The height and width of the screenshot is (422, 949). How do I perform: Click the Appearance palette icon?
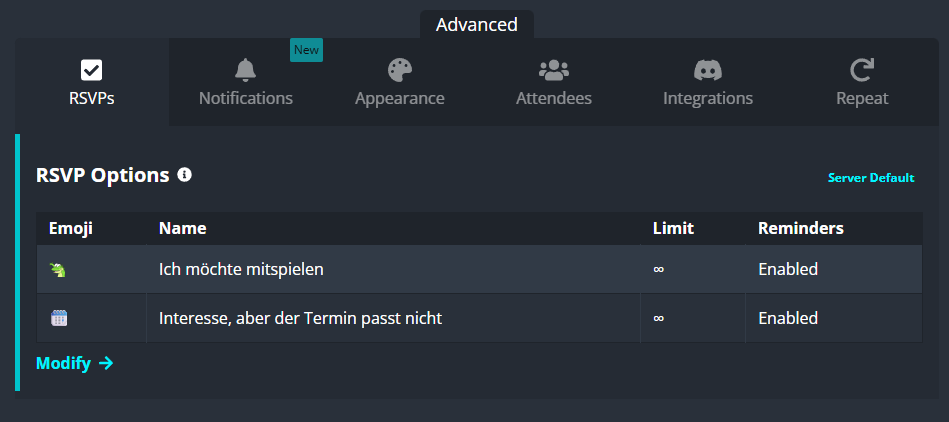399,70
